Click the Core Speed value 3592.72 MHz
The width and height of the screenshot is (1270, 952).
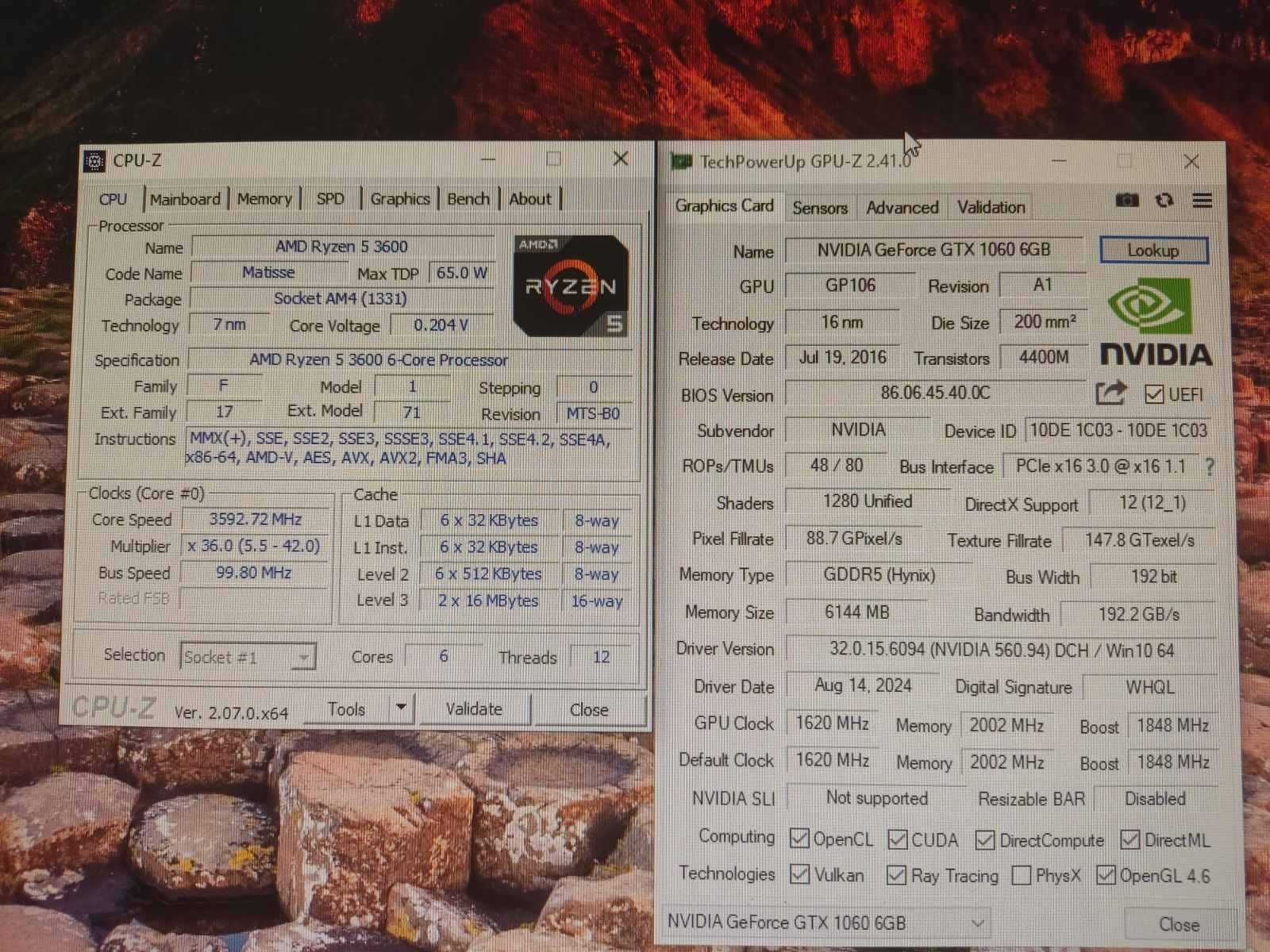pos(256,520)
